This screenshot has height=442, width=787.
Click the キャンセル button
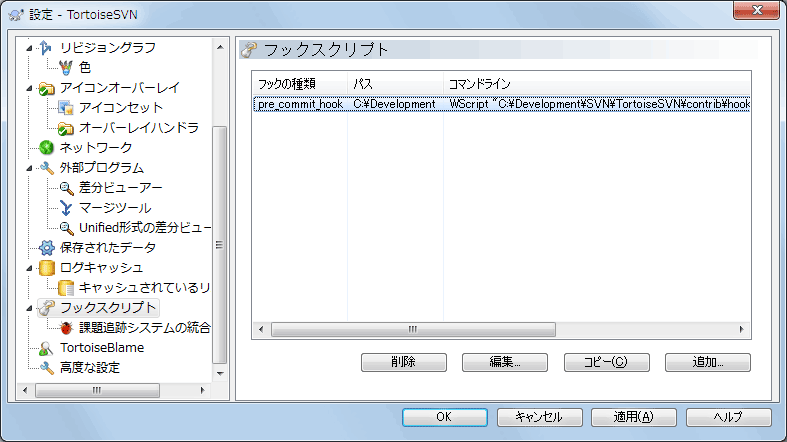click(540, 417)
